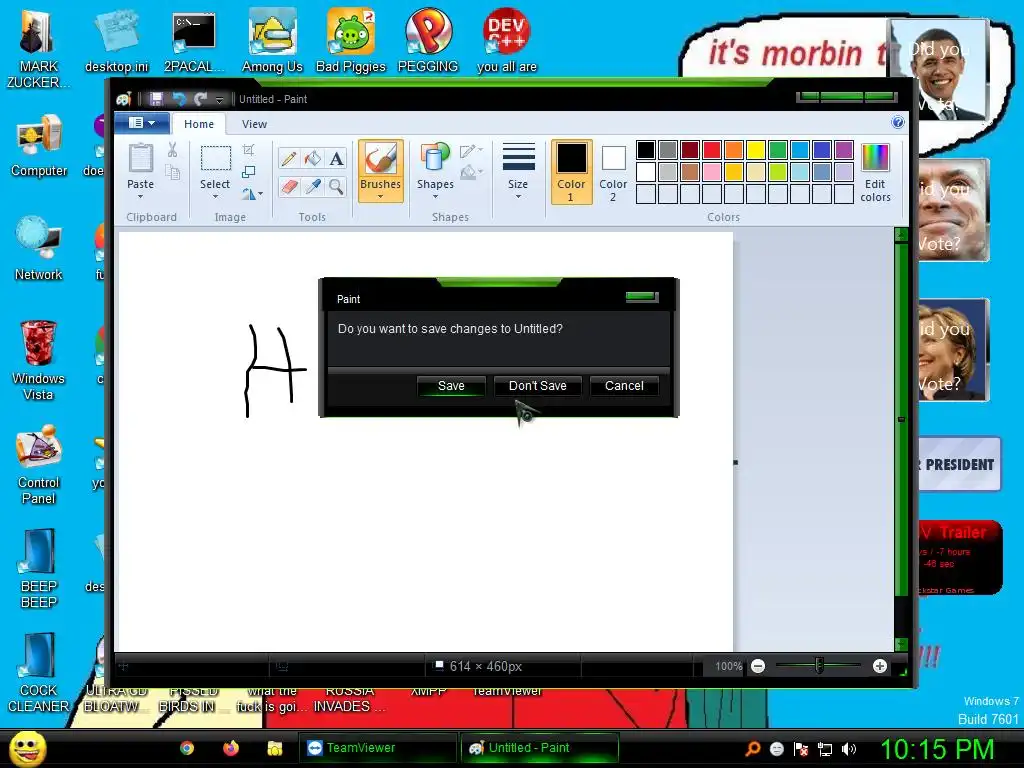Screen dimensions: 1024x768
Task: Click the zoom slider handle in status bar
Action: point(819,666)
